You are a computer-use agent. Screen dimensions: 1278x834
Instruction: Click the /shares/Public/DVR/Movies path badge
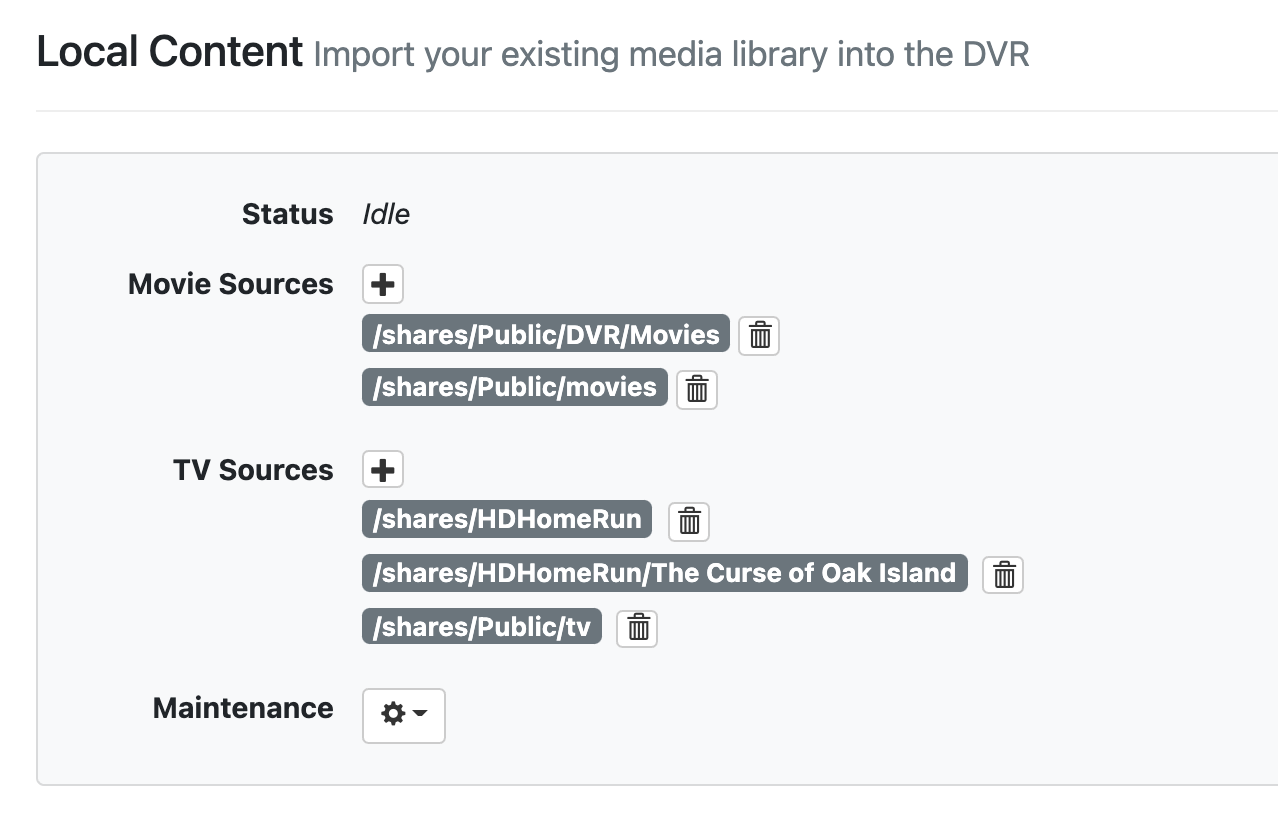pos(545,334)
